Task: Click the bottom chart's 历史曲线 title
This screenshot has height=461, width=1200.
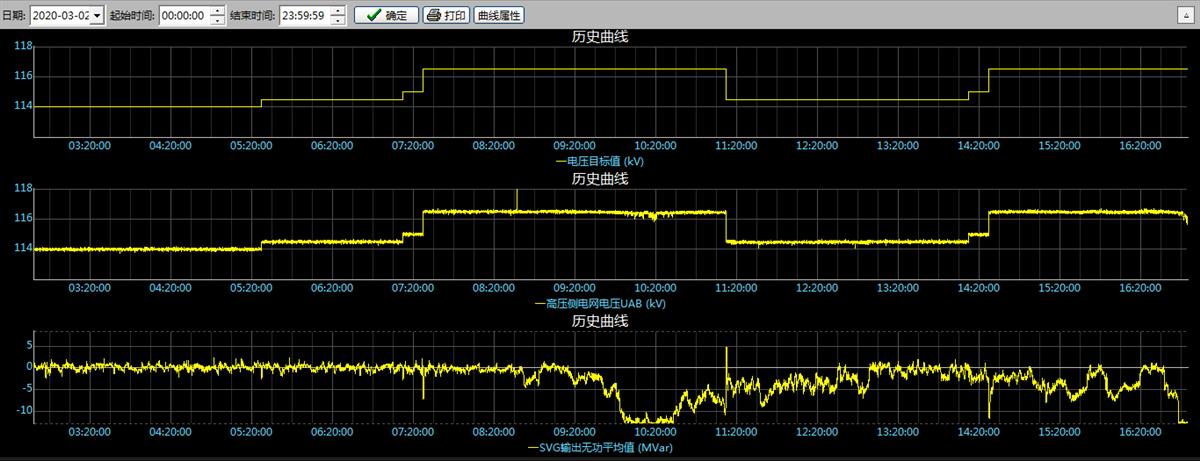Action: [x=599, y=321]
